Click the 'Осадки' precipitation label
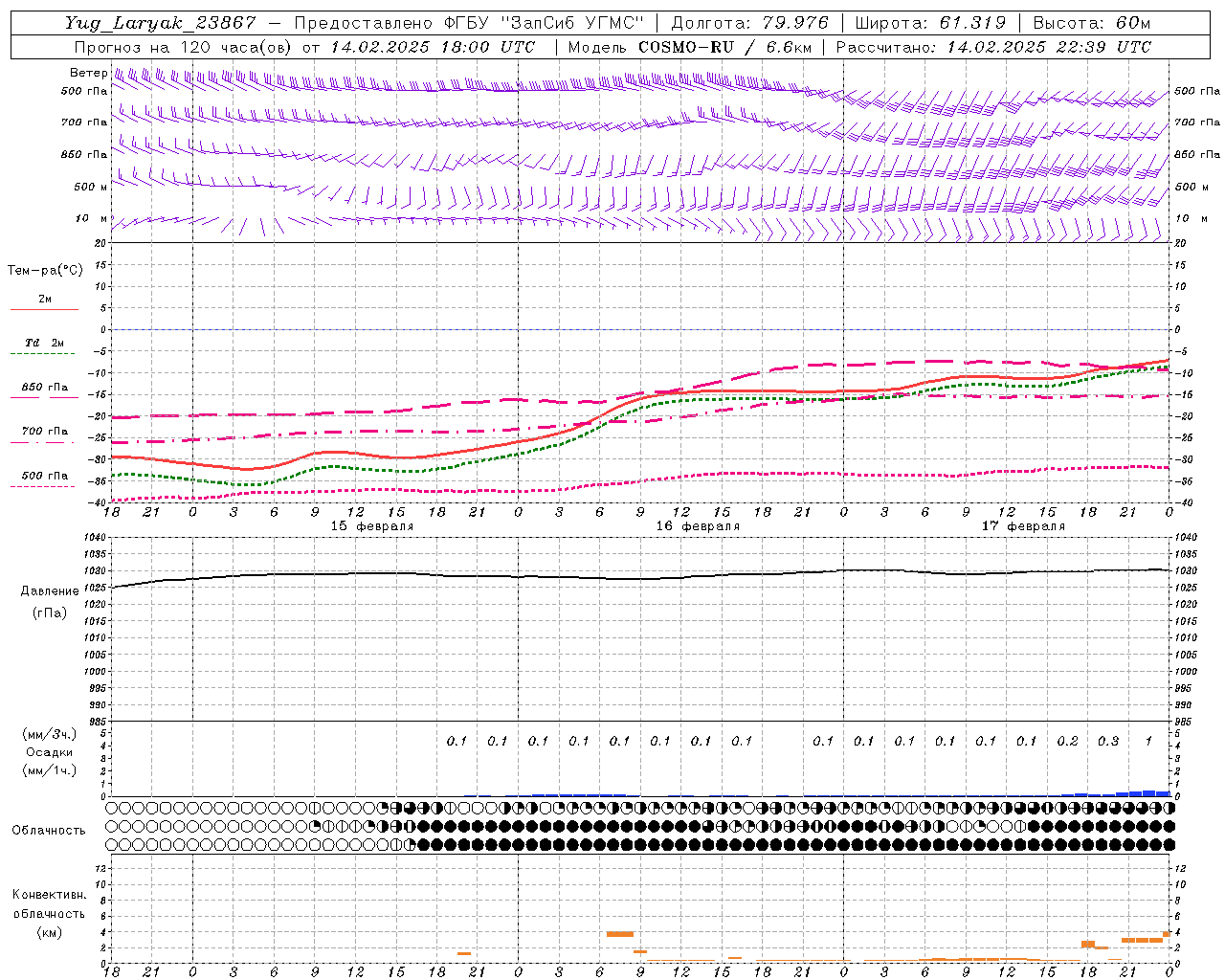Viewport: 1225px width, 980px height. click(50, 752)
